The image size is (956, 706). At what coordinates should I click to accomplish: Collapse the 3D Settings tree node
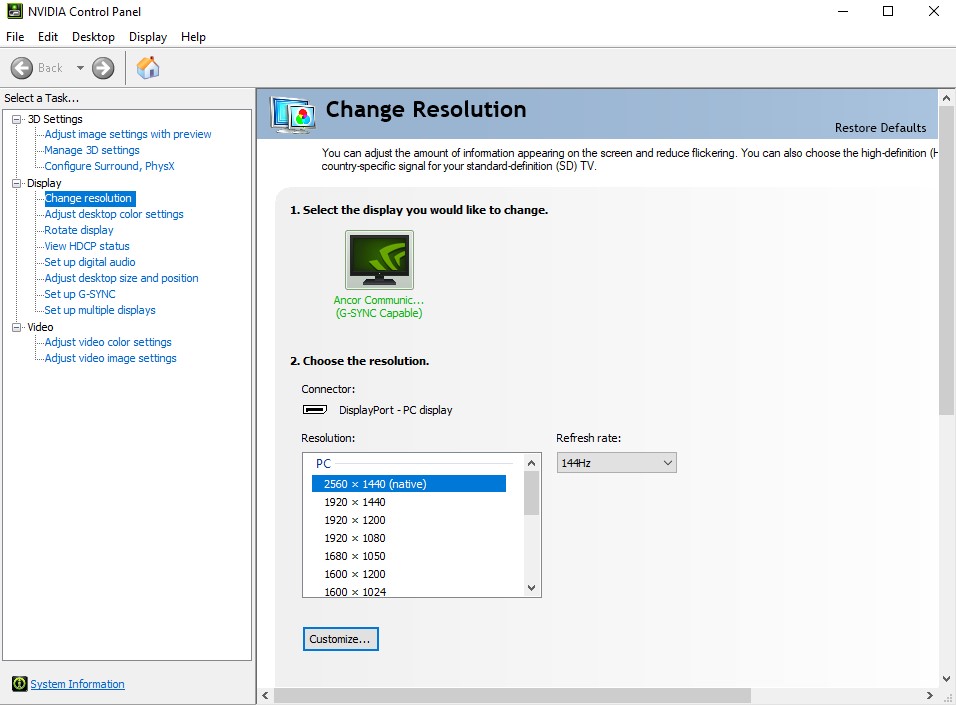click(16, 119)
